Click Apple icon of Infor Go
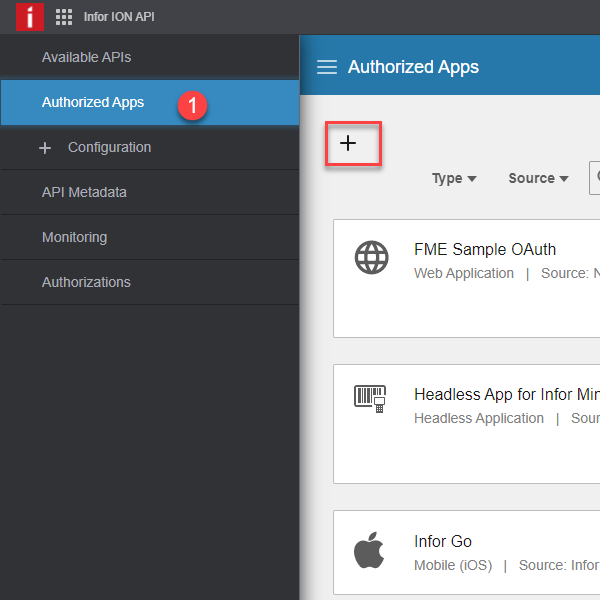This screenshot has width=600, height=600. [369, 550]
